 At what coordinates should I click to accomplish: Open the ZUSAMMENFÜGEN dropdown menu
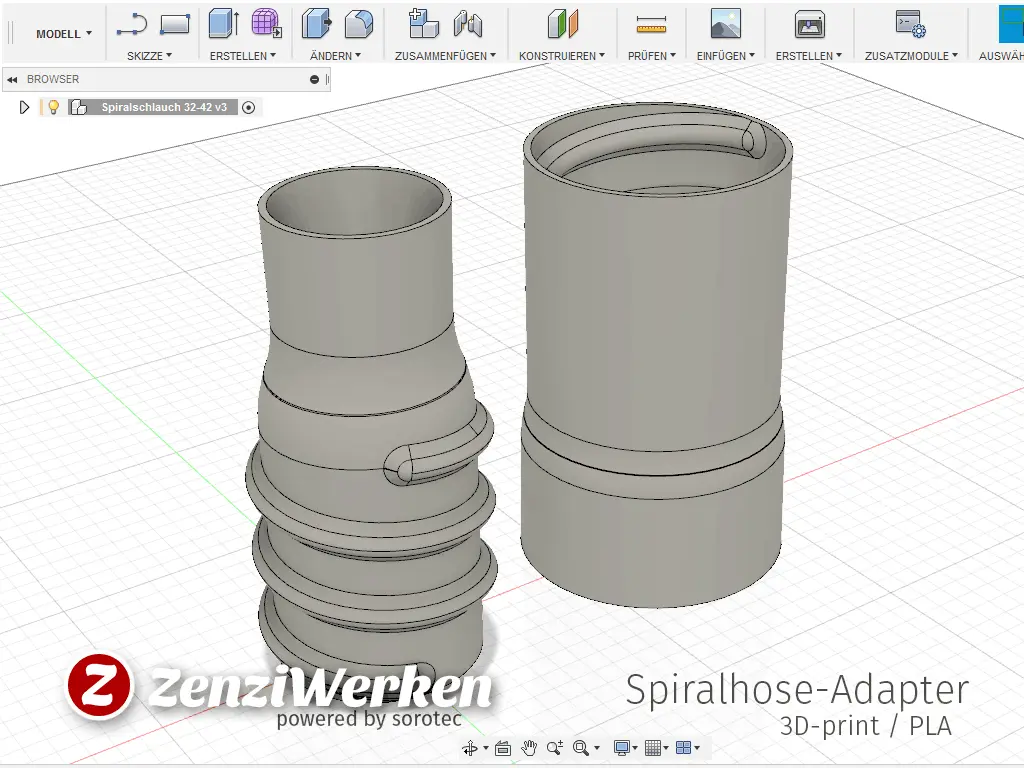tap(445, 56)
